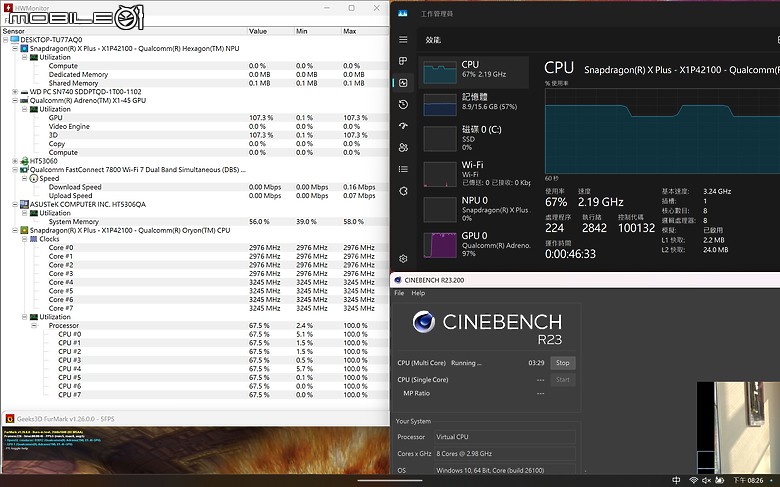This screenshot has width=780, height=487.
Task: Click the Max column header
Action: pyautogui.click(x=365, y=31)
